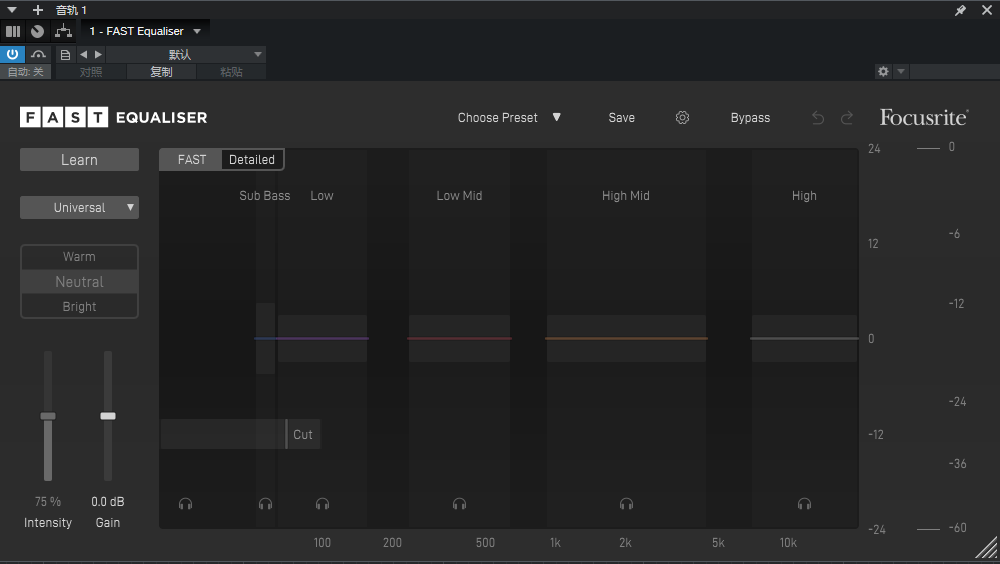Toggle the 自动: 关 automation button
This screenshot has width=1000, height=564.
[x=26, y=71]
